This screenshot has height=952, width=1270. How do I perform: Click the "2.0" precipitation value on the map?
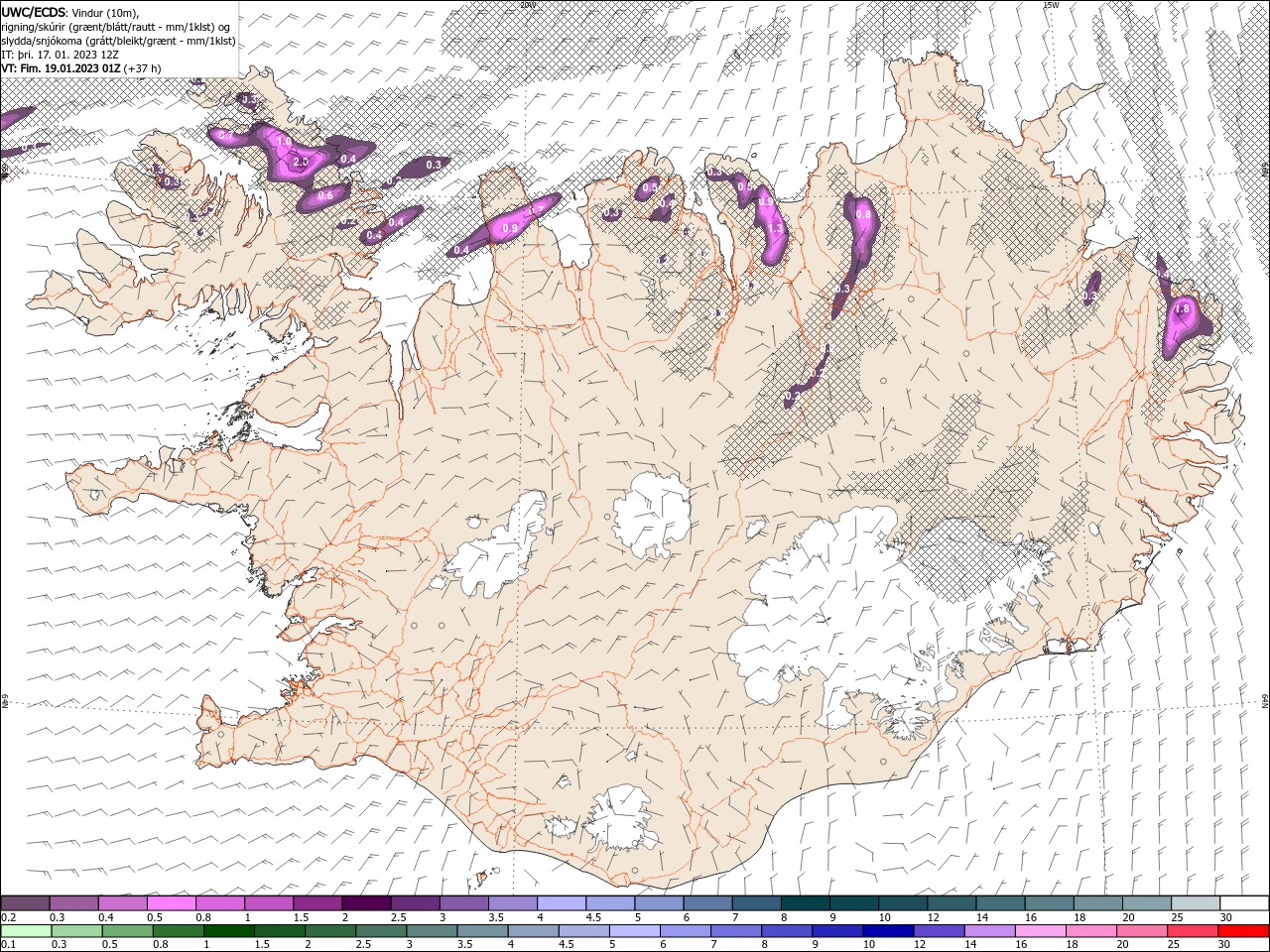click(x=302, y=161)
